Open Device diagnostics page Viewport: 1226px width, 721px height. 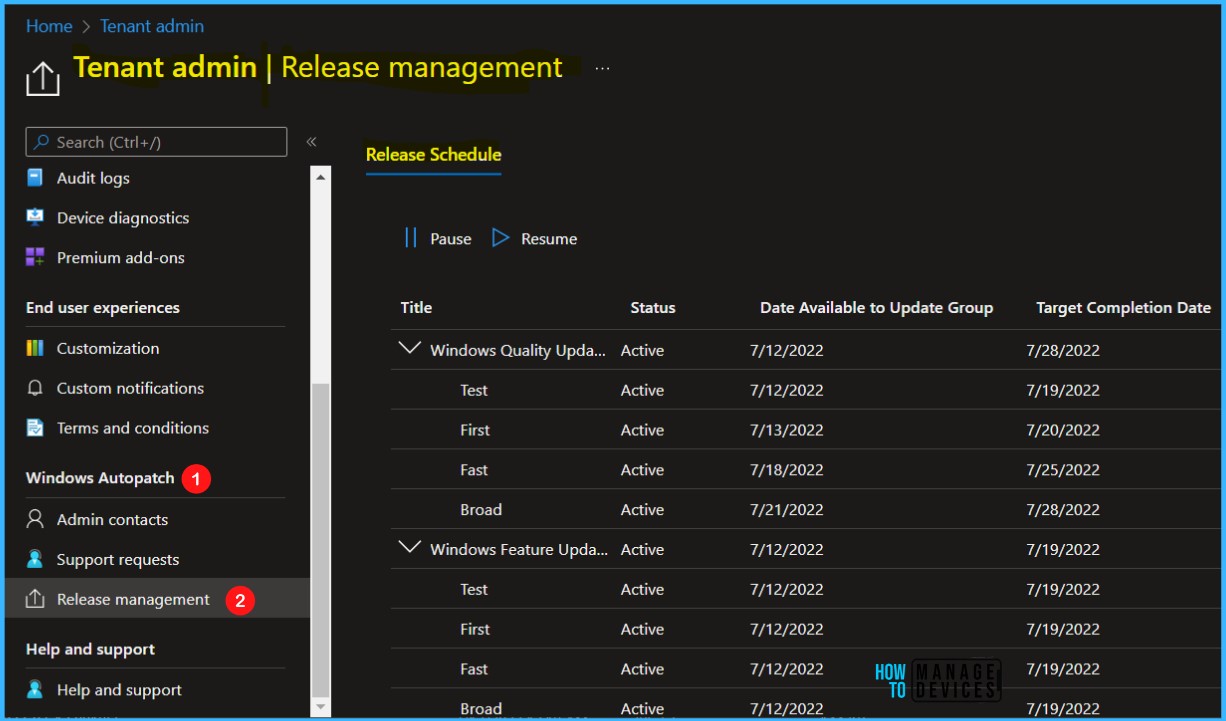(123, 218)
